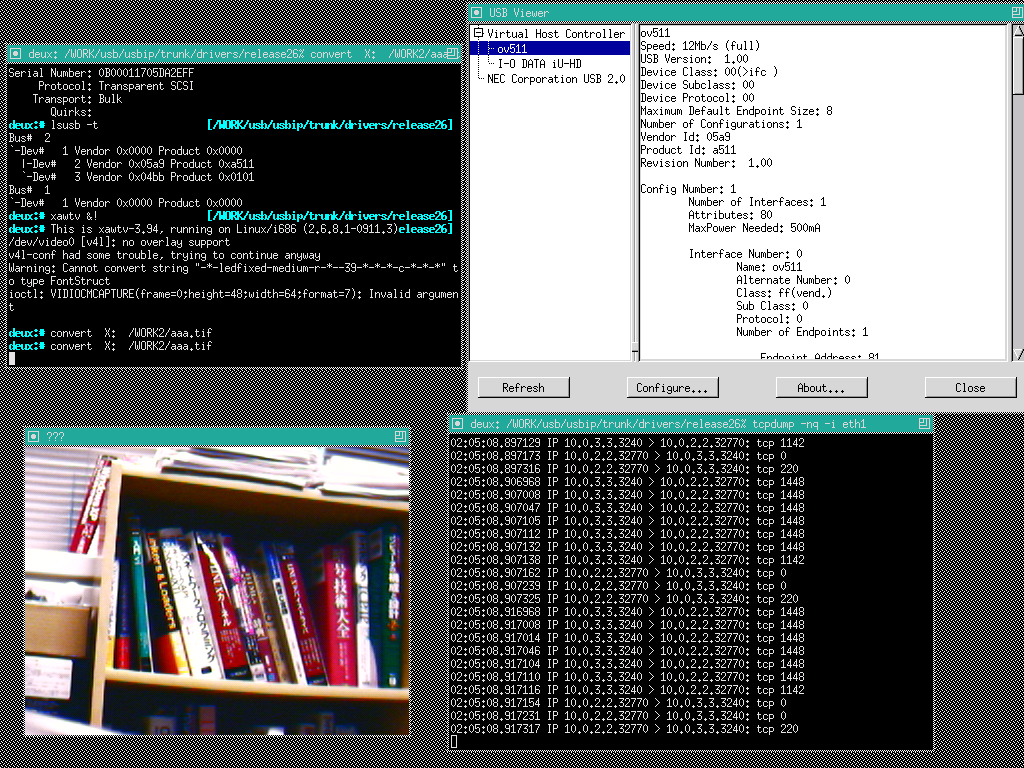Screen dimensions: 1024x768
Task: Click the '???' window's title bar resize icon
Action: (x=400, y=436)
